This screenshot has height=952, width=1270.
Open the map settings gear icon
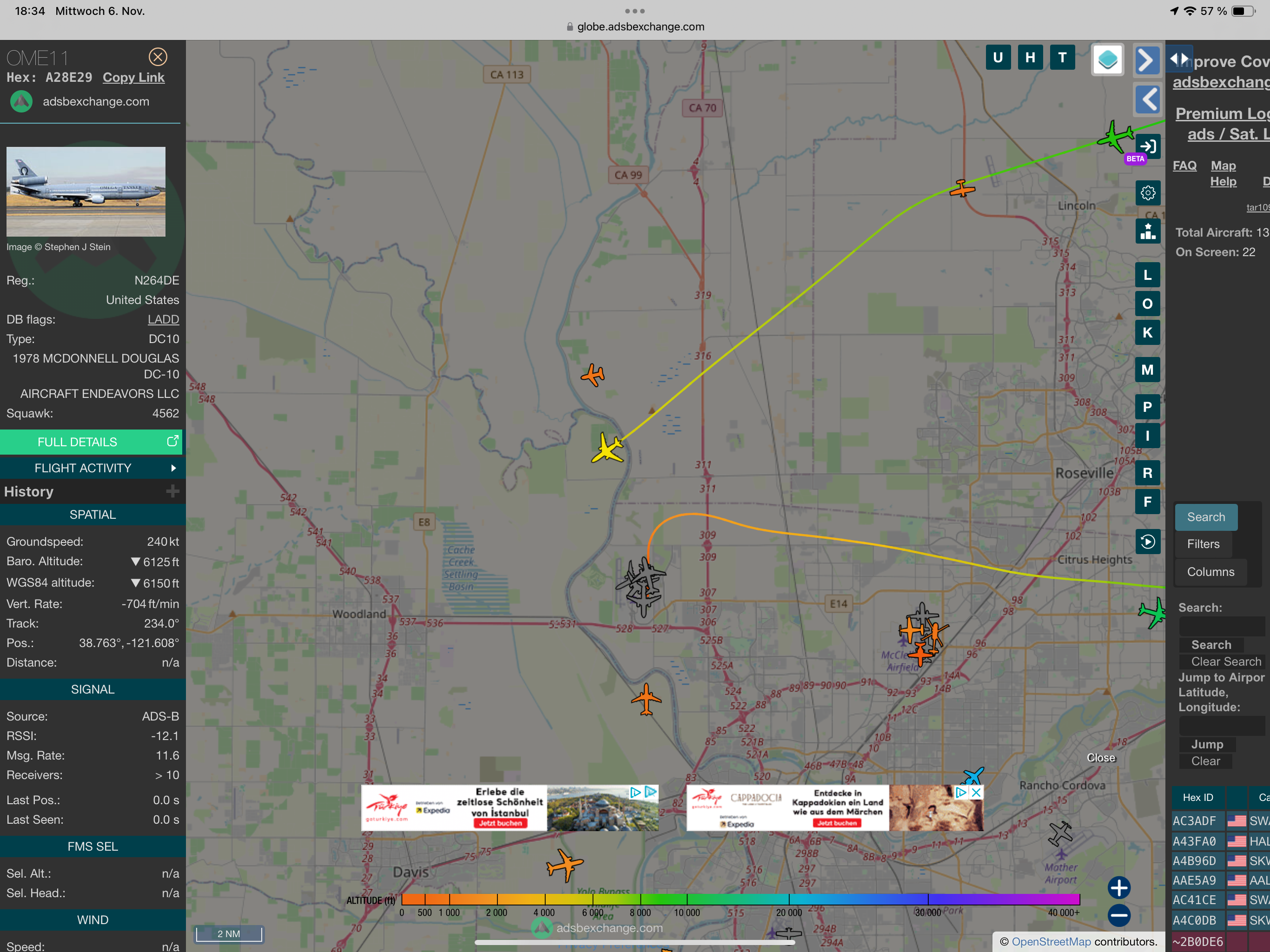pyautogui.click(x=1147, y=193)
